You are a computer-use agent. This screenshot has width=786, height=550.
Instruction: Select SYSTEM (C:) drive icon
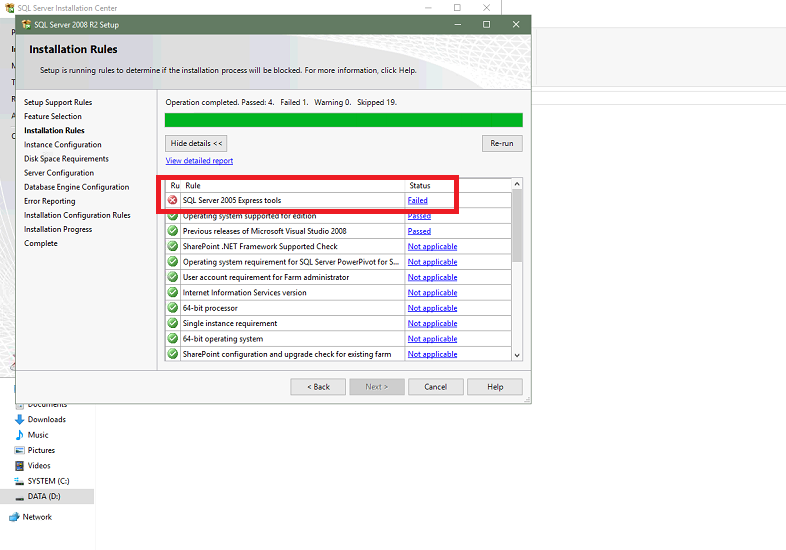click(20, 481)
